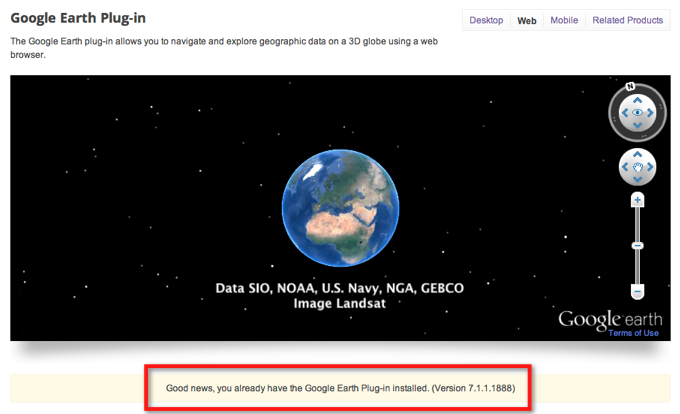Click the Google Earth Plug-in heading
Image resolution: width=680 pixels, height=414 pixels.
(78, 18)
